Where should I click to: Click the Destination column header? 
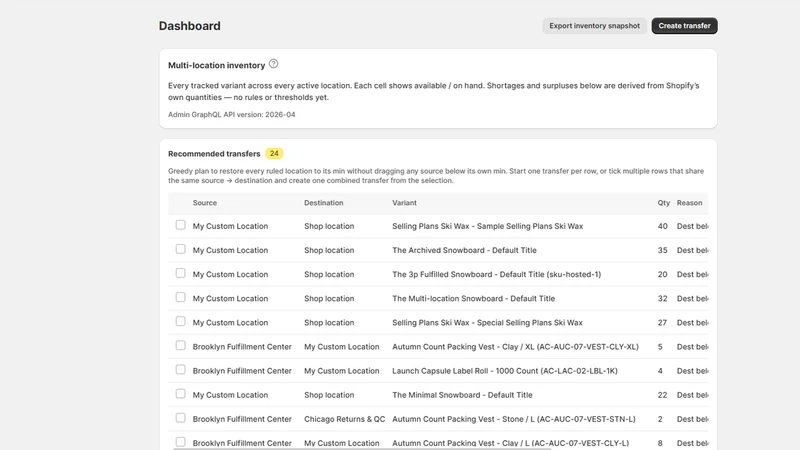coord(323,203)
